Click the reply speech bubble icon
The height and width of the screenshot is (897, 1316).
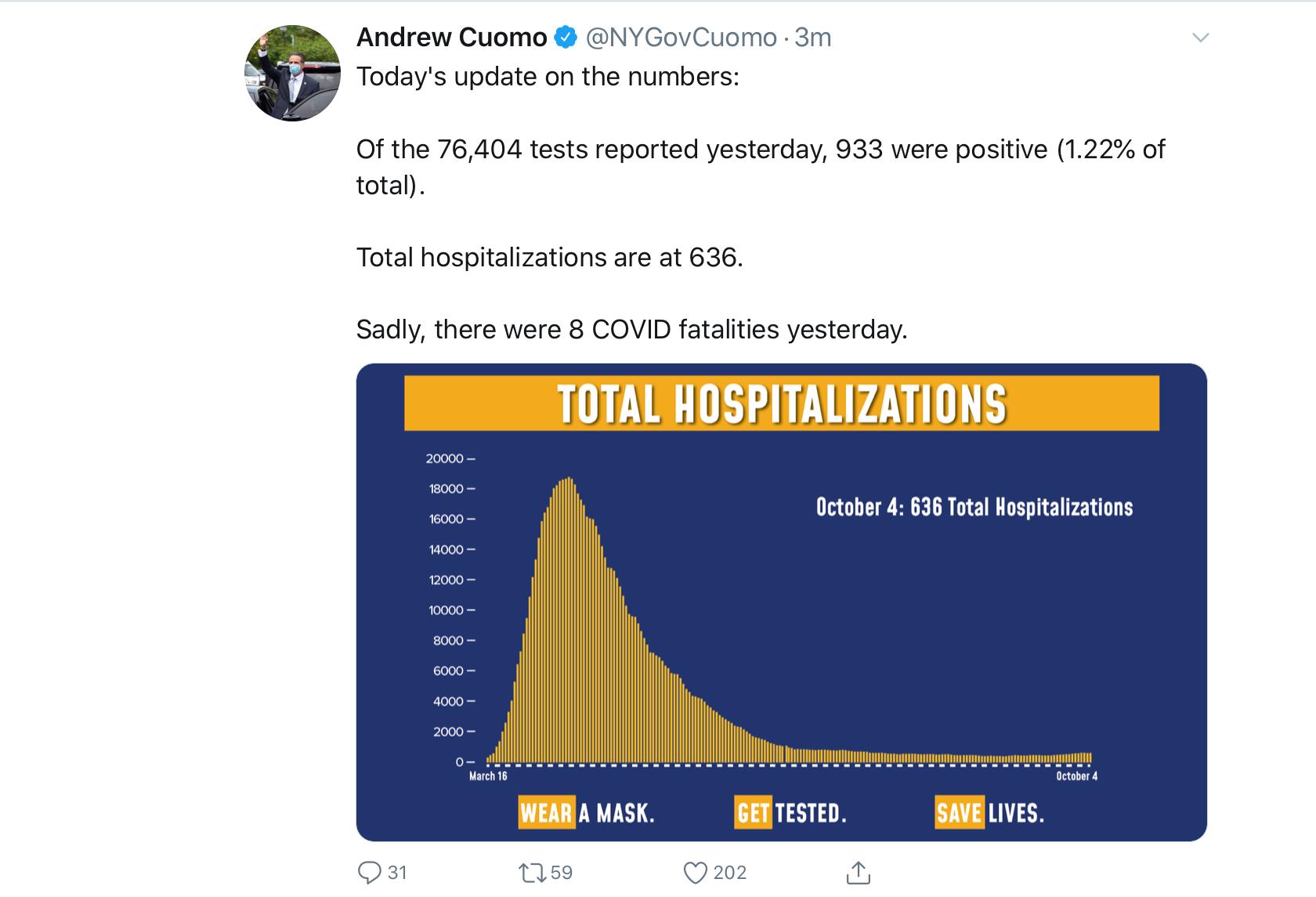(369, 872)
